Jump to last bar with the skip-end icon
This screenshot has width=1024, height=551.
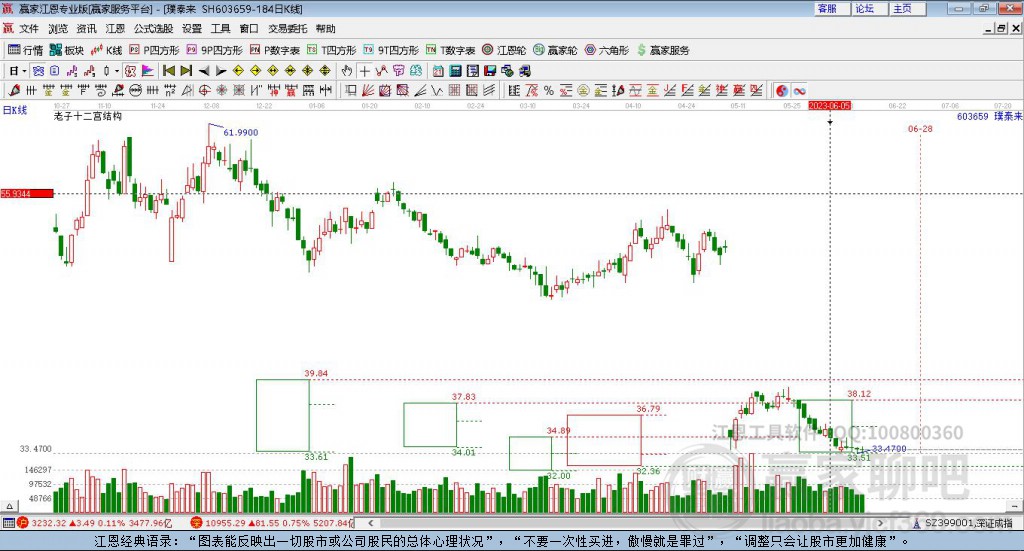pos(186,71)
